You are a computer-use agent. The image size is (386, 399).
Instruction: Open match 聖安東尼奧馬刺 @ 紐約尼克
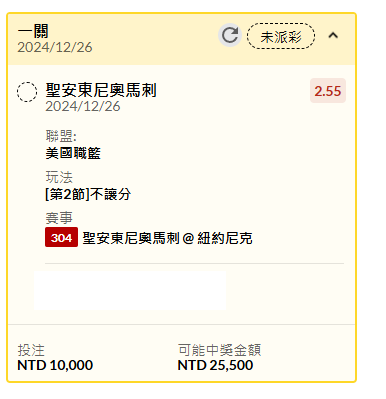pos(167,238)
